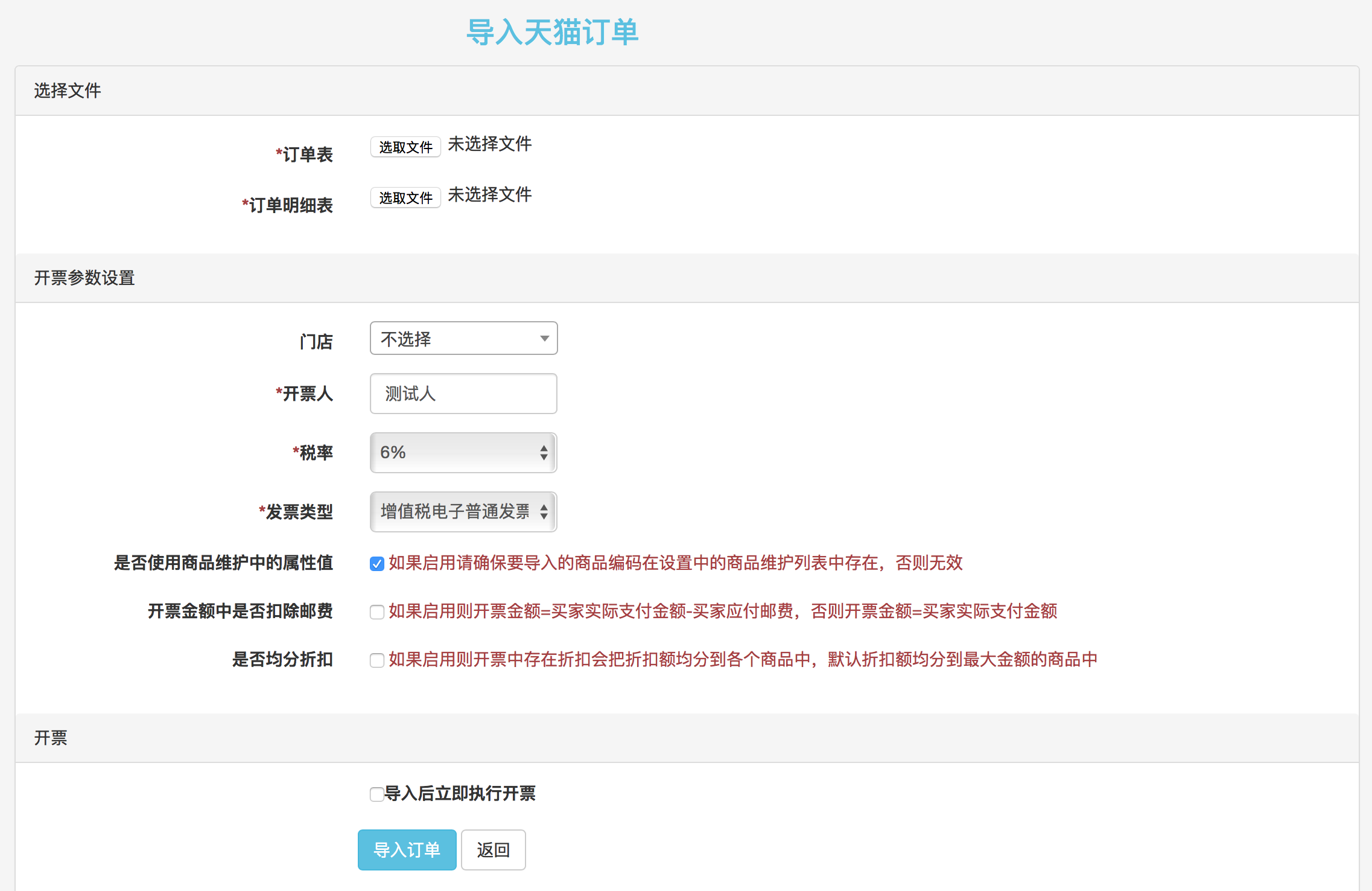Click 选取文件 button for 订单表

click(405, 147)
